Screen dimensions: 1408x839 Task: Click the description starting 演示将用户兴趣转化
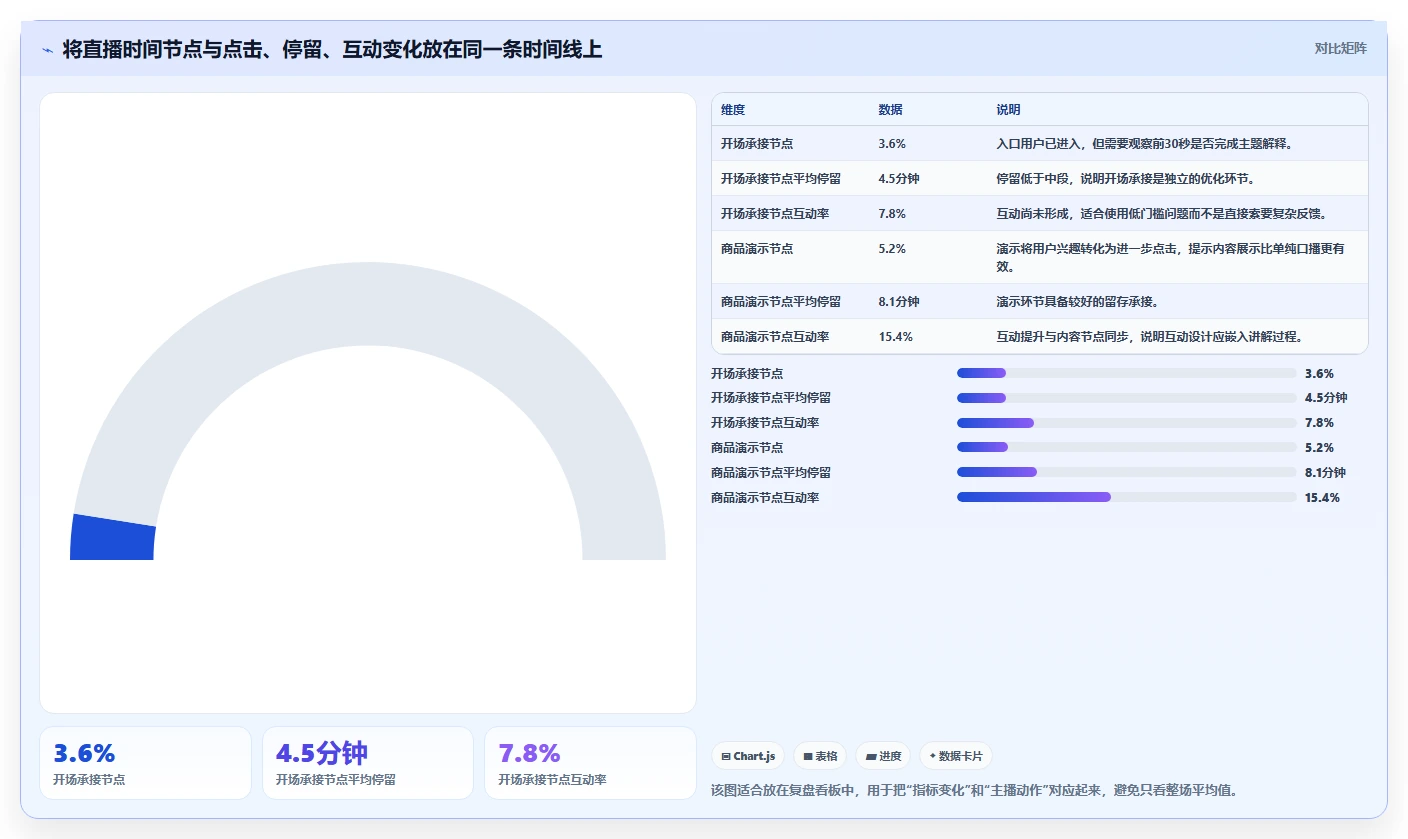point(1170,258)
